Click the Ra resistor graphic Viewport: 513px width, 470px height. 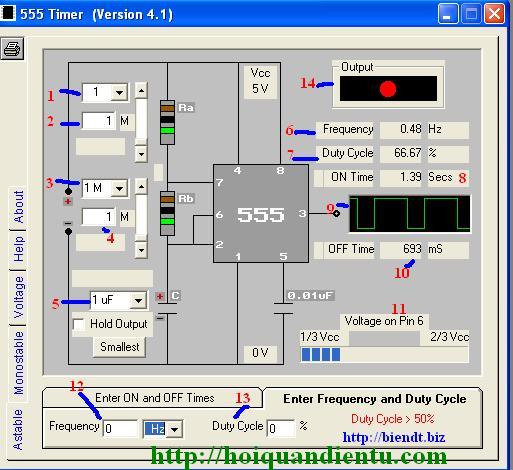point(167,122)
